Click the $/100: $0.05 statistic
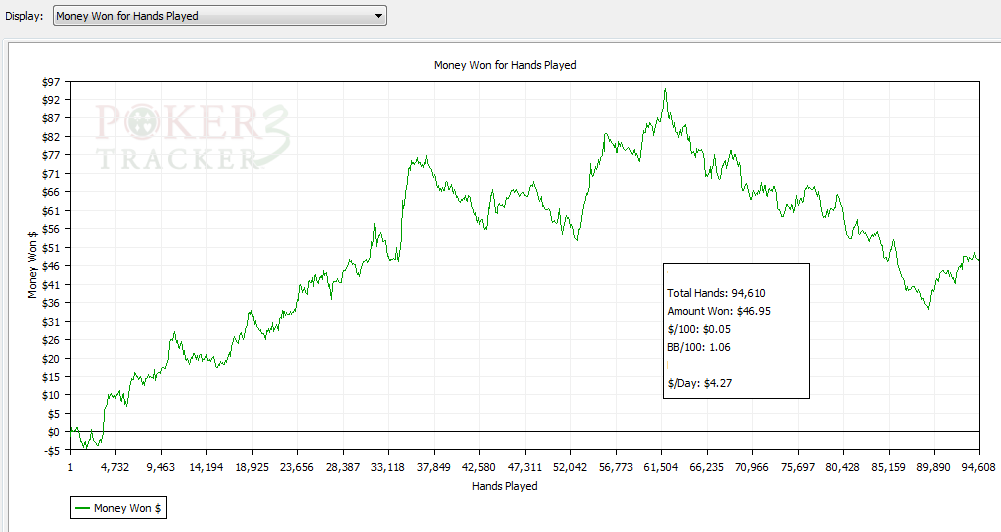1001x532 pixels. tap(700, 329)
